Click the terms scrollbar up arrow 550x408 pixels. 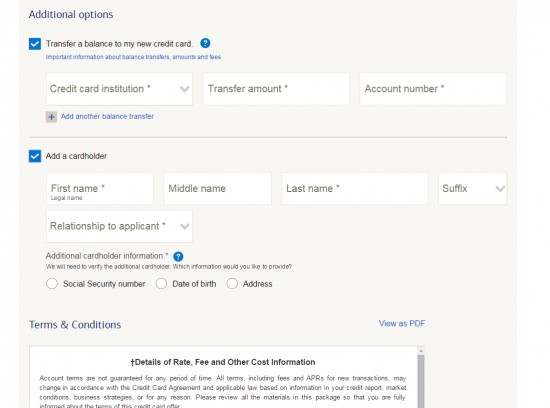(421, 350)
